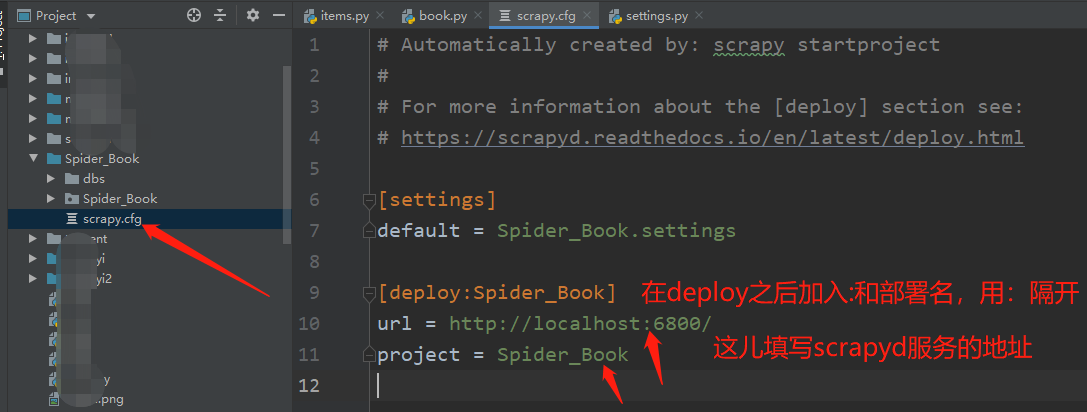Click 'project = Spider_Book' on line 11
This screenshot has width=1087, height=412.
click(503, 354)
